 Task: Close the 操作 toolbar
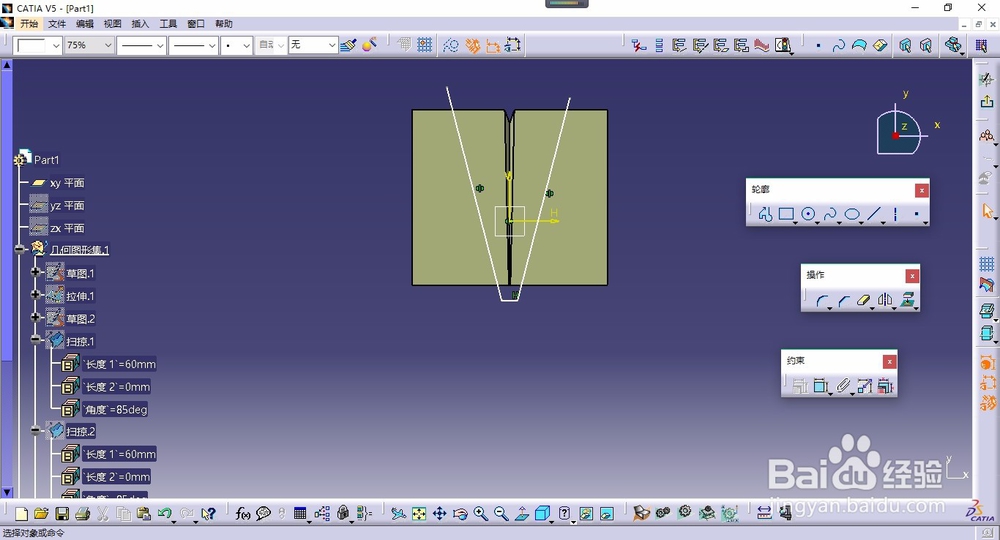click(x=913, y=276)
